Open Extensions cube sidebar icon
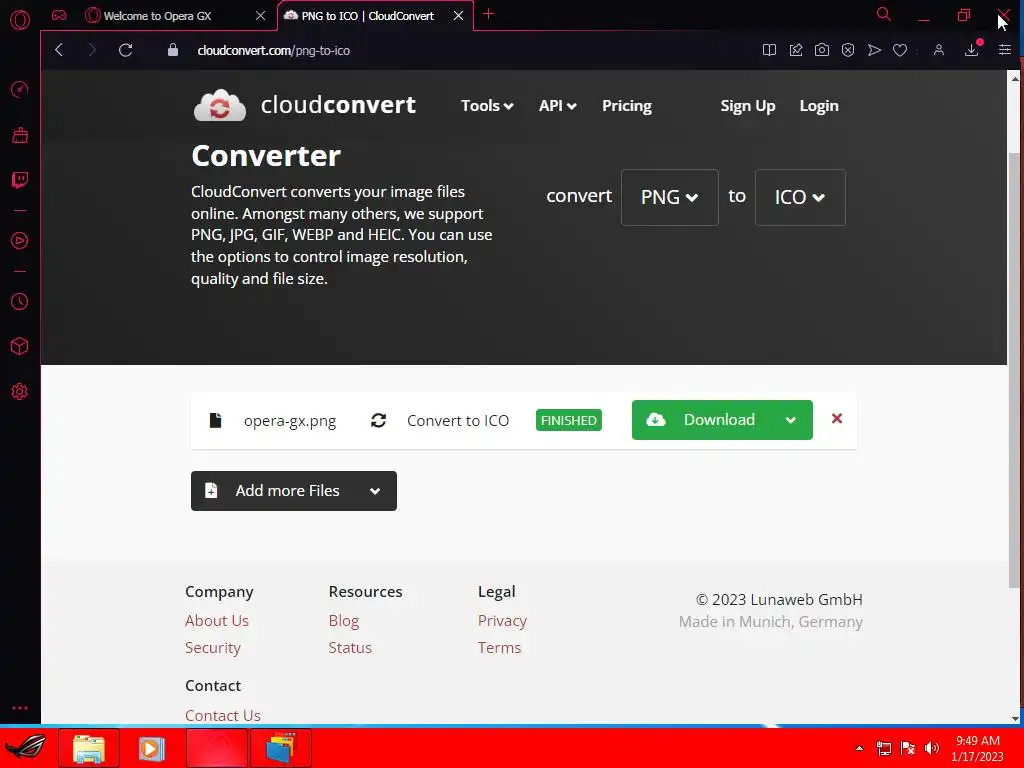The width and height of the screenshot is (1024, 768). tap(20, 346)
